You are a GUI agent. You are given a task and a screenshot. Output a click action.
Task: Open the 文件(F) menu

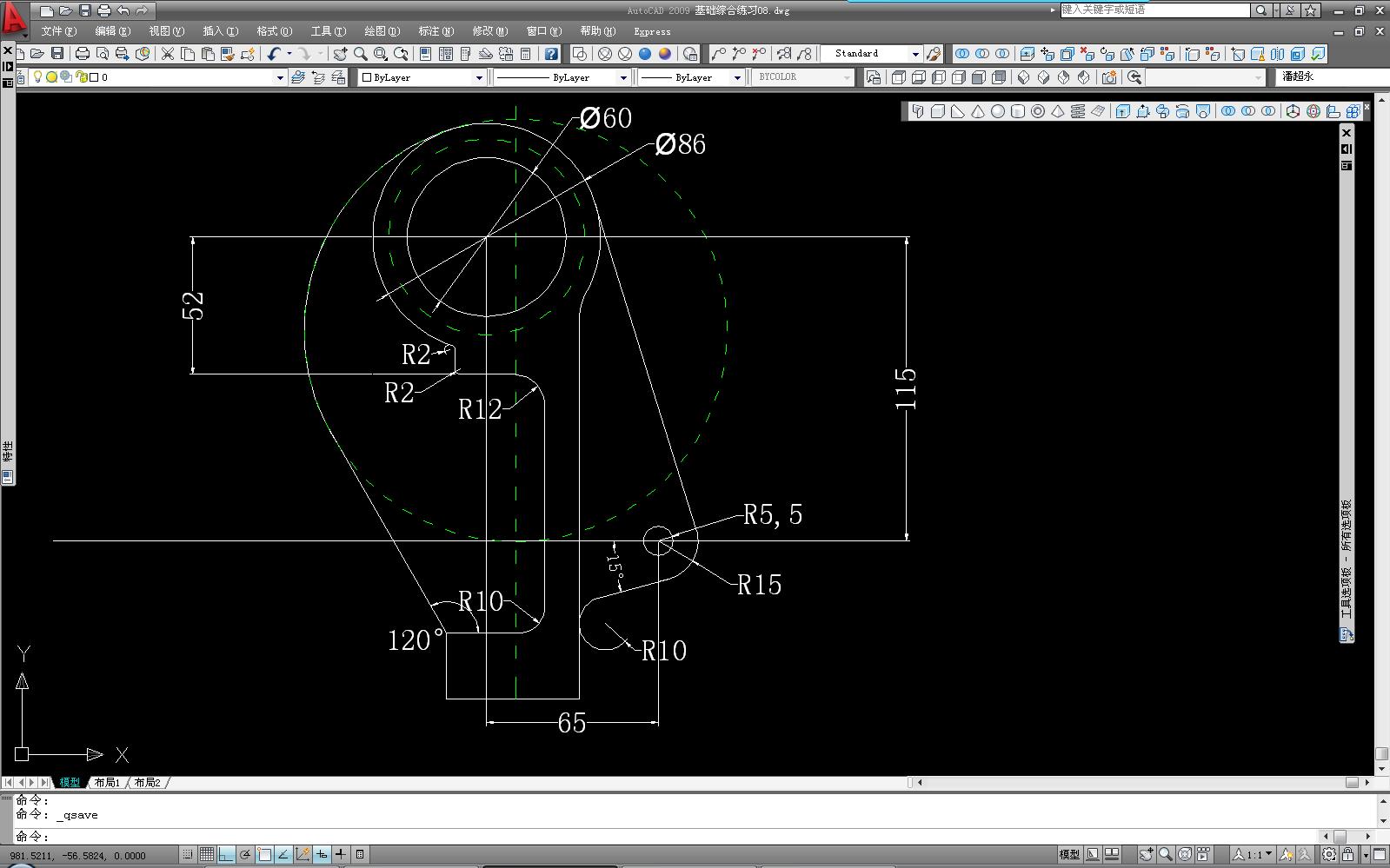59,31
